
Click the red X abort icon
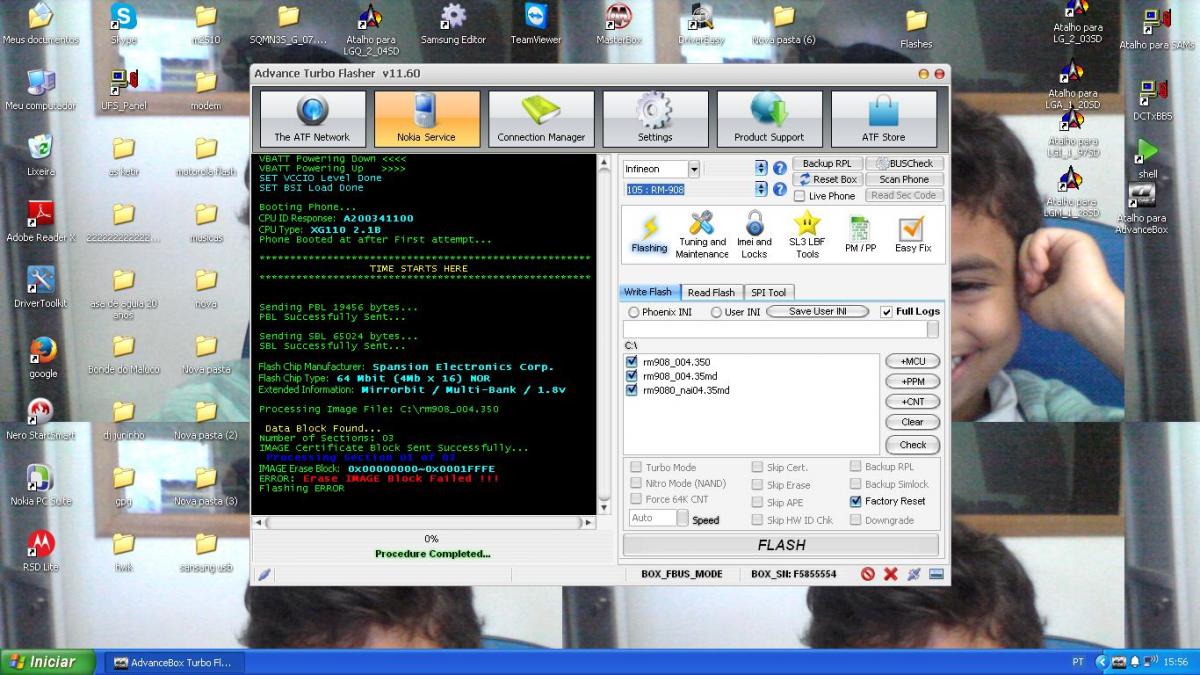point(890,574)
